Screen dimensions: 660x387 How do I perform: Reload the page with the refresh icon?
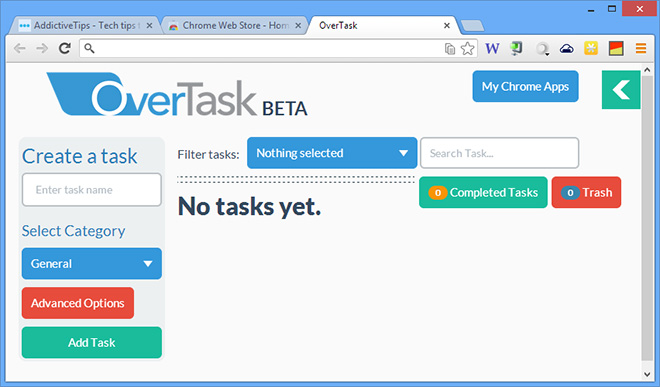click(x=64, y=48)
